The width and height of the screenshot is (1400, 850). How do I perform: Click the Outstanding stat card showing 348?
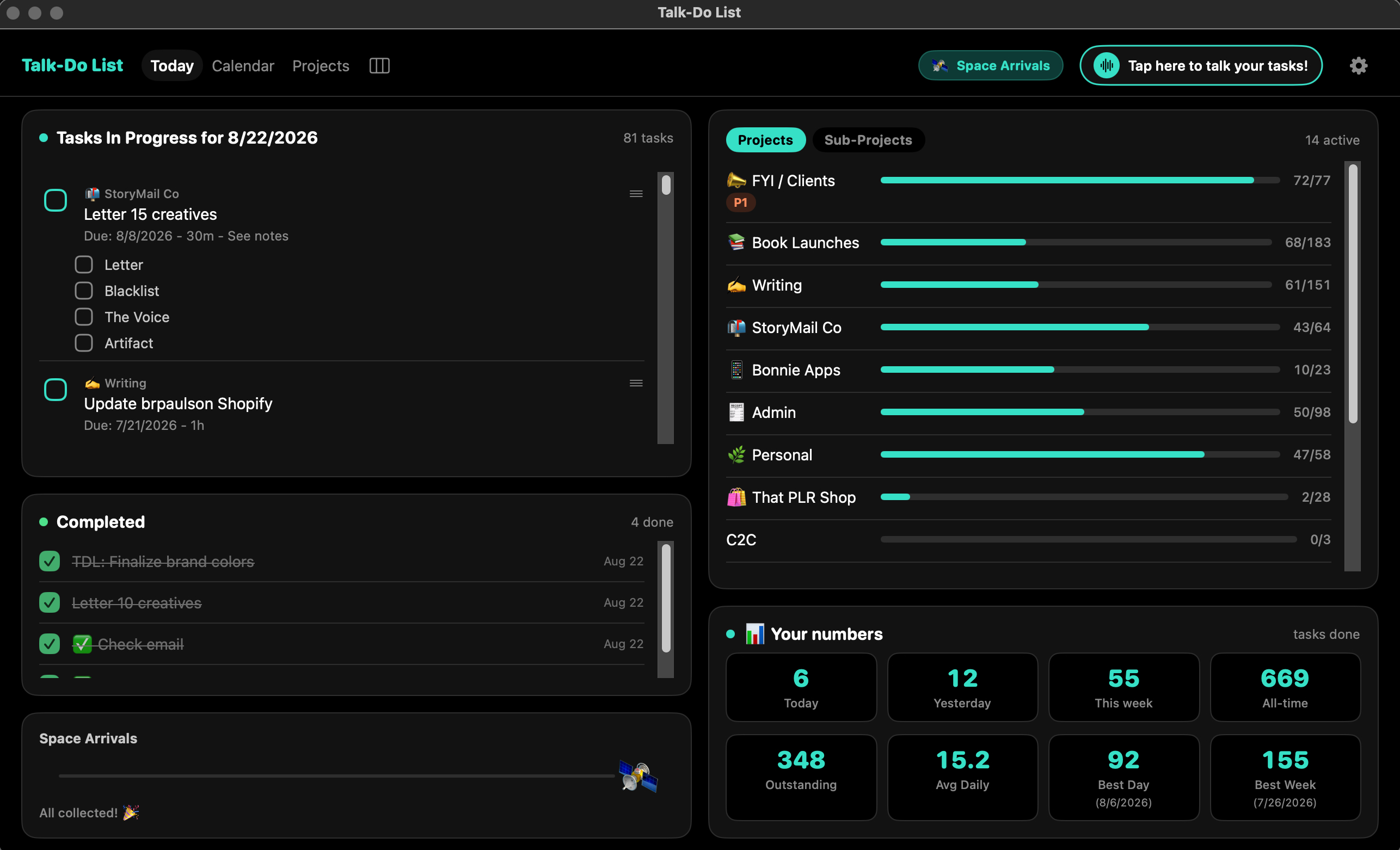pyautogui.click(x=801, y=777)
